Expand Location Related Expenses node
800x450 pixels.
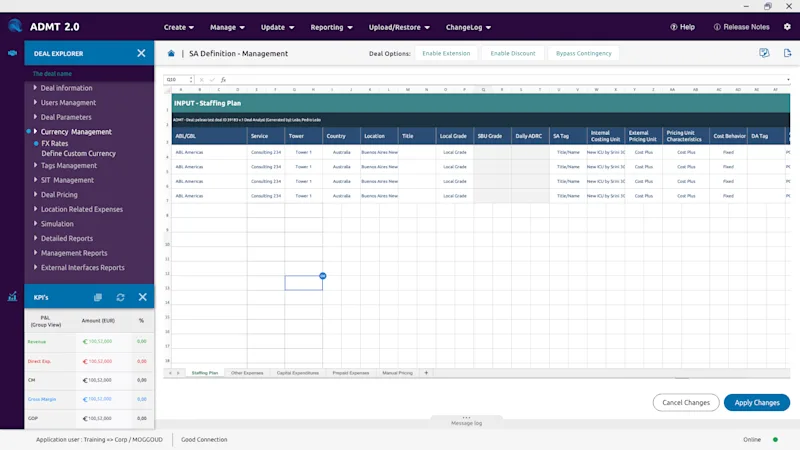coord(35,209)
